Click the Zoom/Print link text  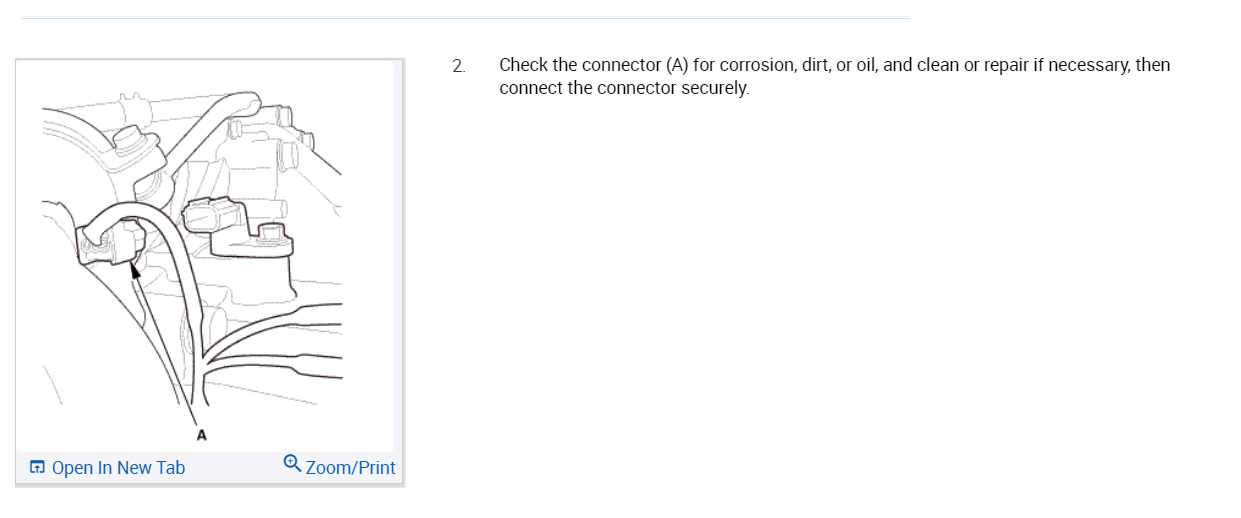coord(350,468)
